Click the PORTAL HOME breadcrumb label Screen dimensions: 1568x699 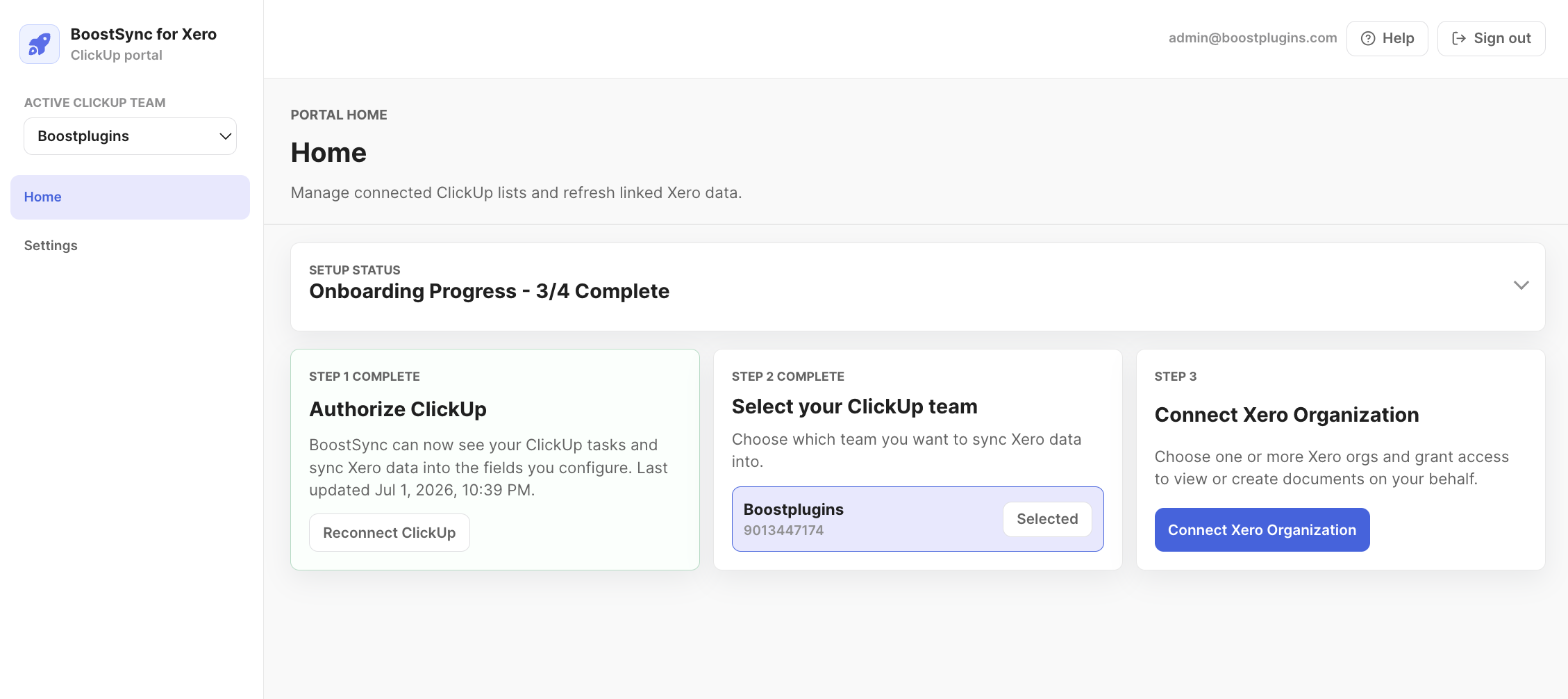pyautogui.click(x=339, y=115)
